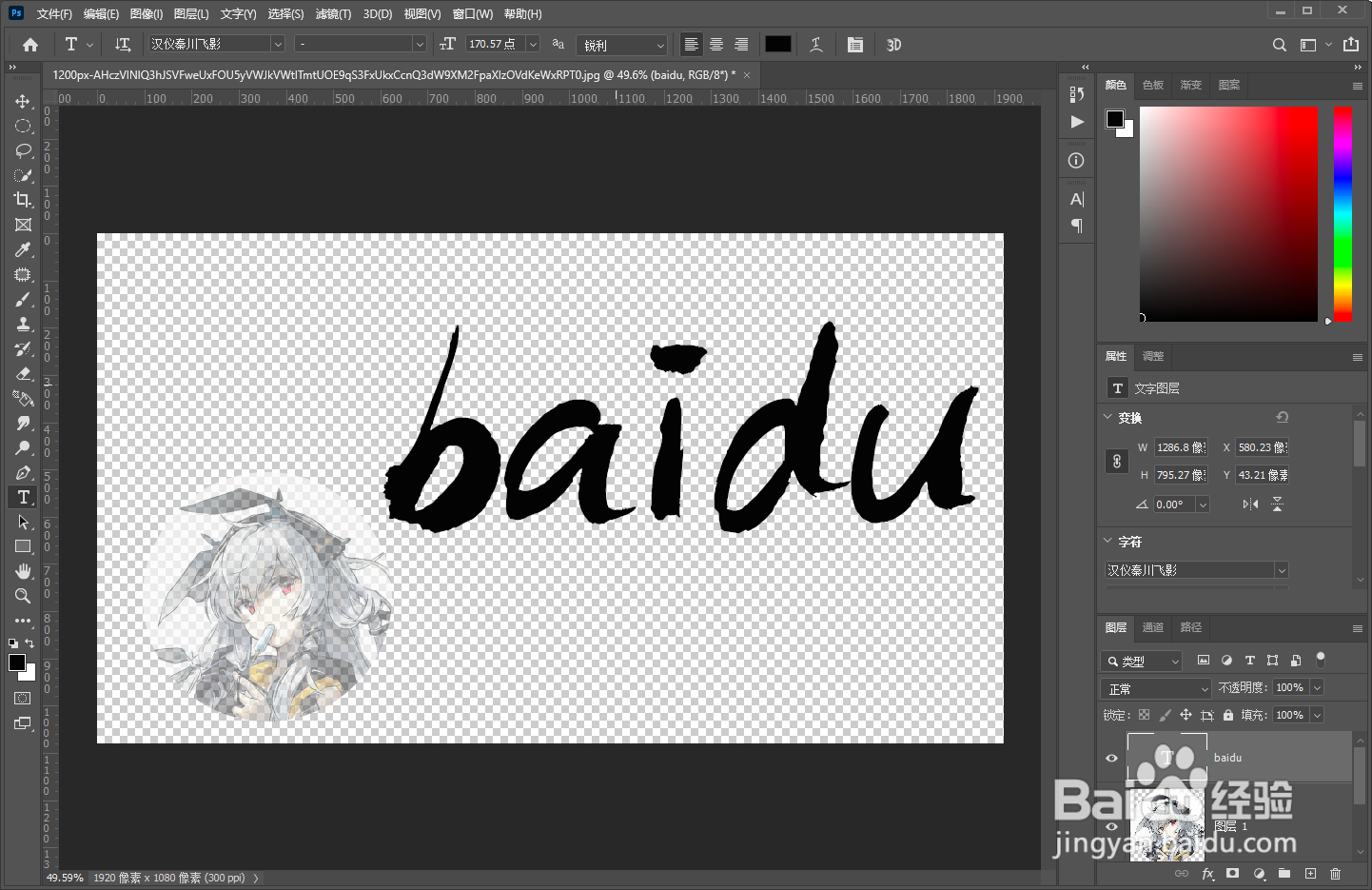Select the Eraser tool

tap(23, 373)
